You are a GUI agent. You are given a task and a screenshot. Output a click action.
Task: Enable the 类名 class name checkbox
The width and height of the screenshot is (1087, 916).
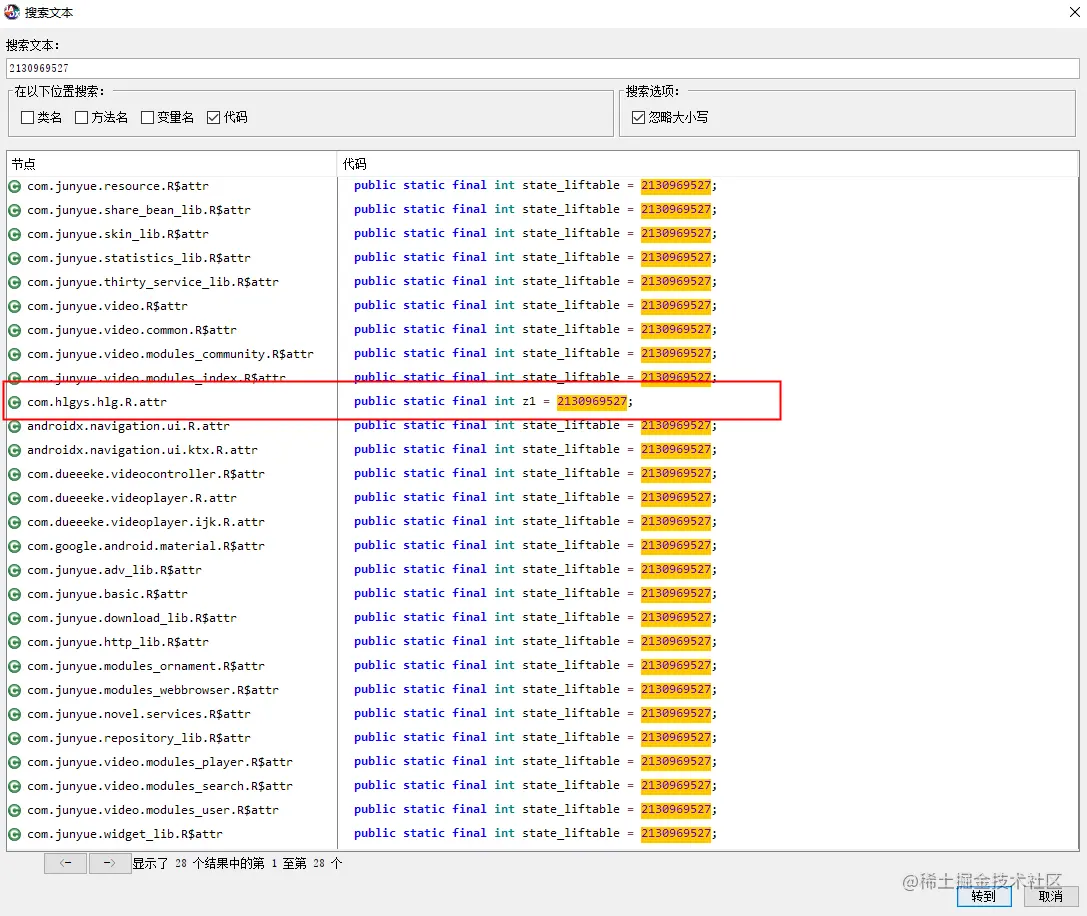(28, 117)
